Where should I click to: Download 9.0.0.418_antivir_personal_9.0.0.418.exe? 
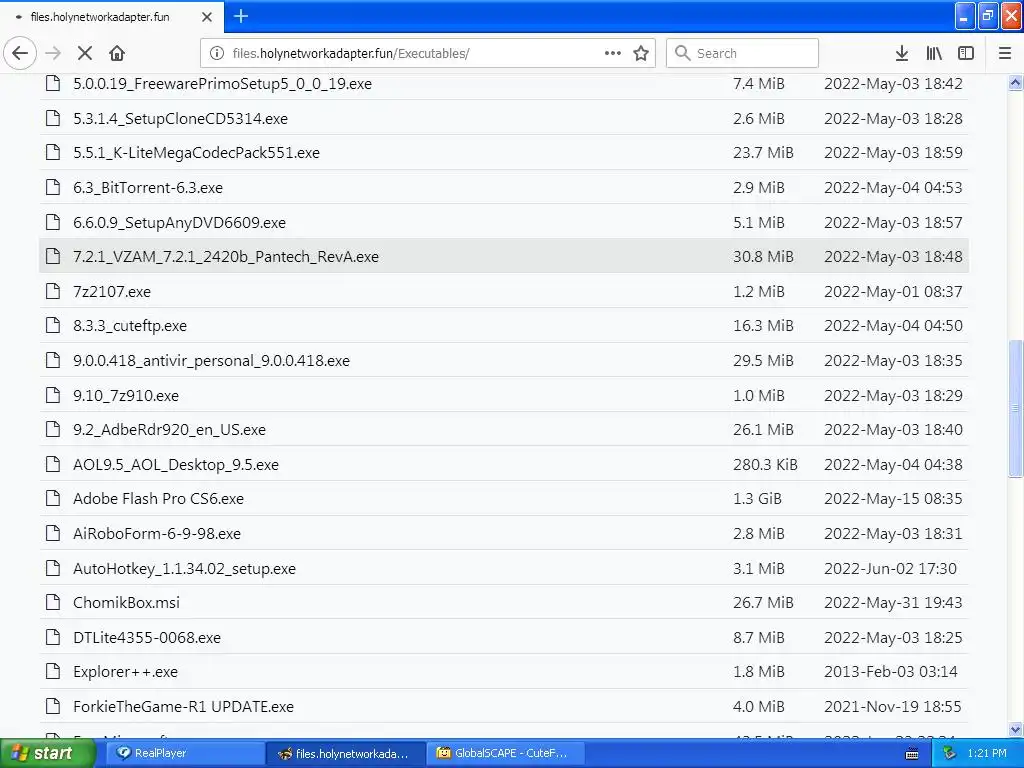tap(211, 360)
